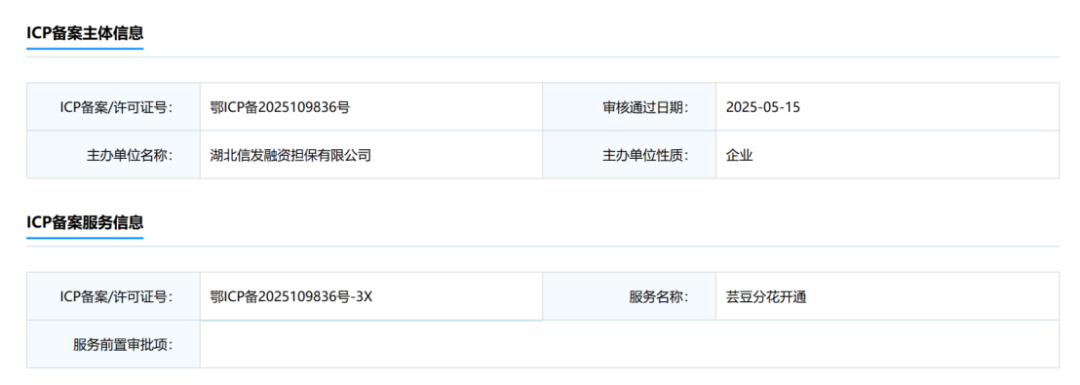Image resolution: width=1080 pixels, height=385 pixels.
Task: Click the divider line right of ICP备案服务信息
Action: [x=601, y=246]
